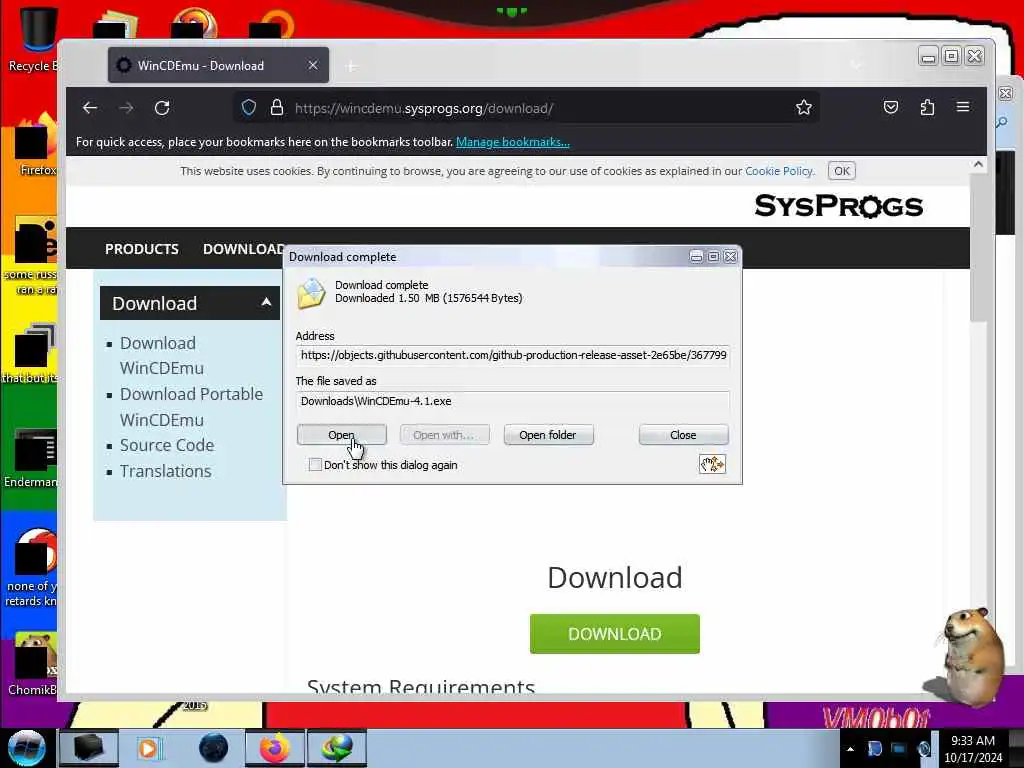The image size is (1024, 768).
Task: Bookmark this page with the star icon
Action: 804,107
